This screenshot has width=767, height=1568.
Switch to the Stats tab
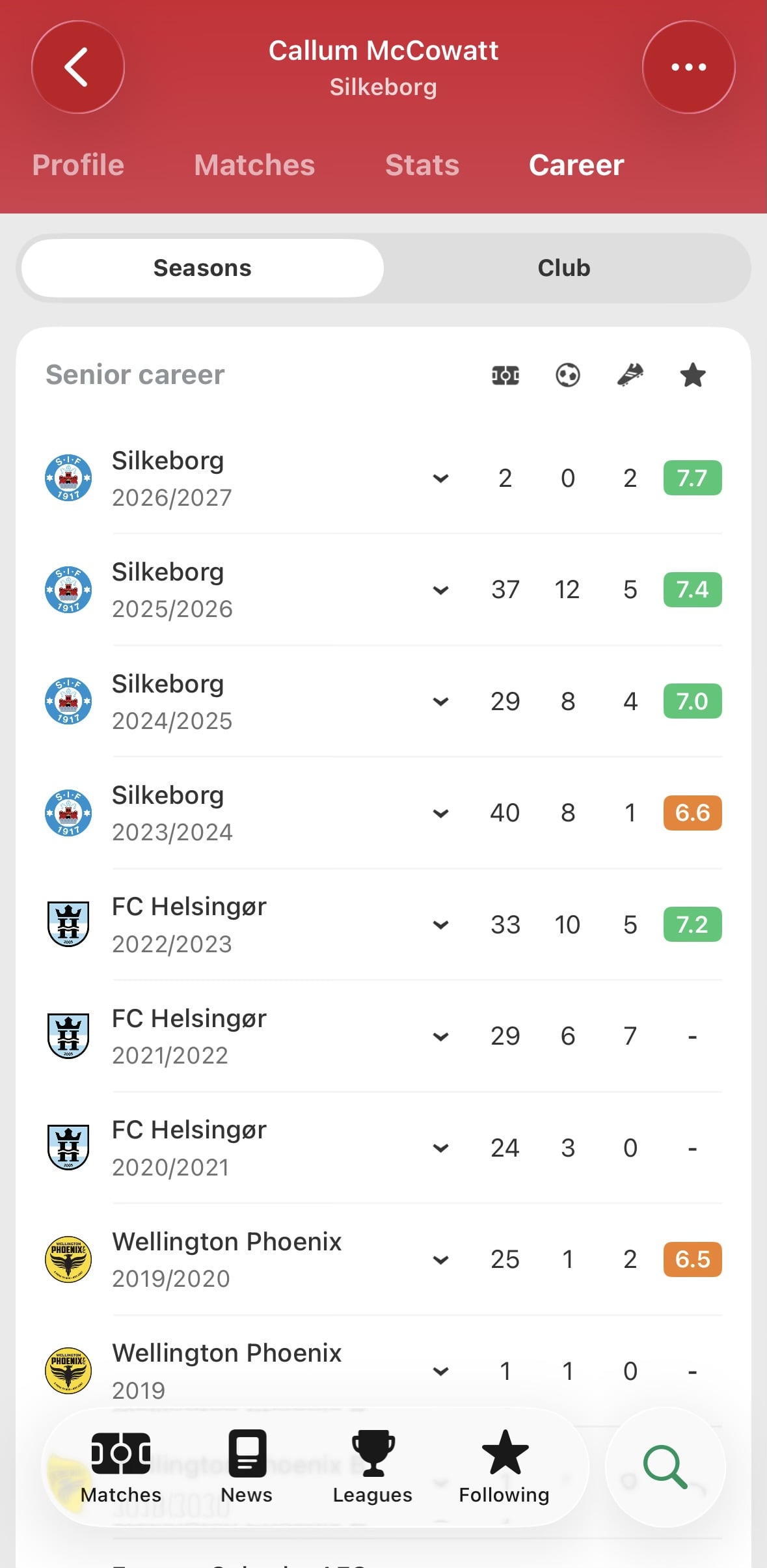click(x=422, y=165)
